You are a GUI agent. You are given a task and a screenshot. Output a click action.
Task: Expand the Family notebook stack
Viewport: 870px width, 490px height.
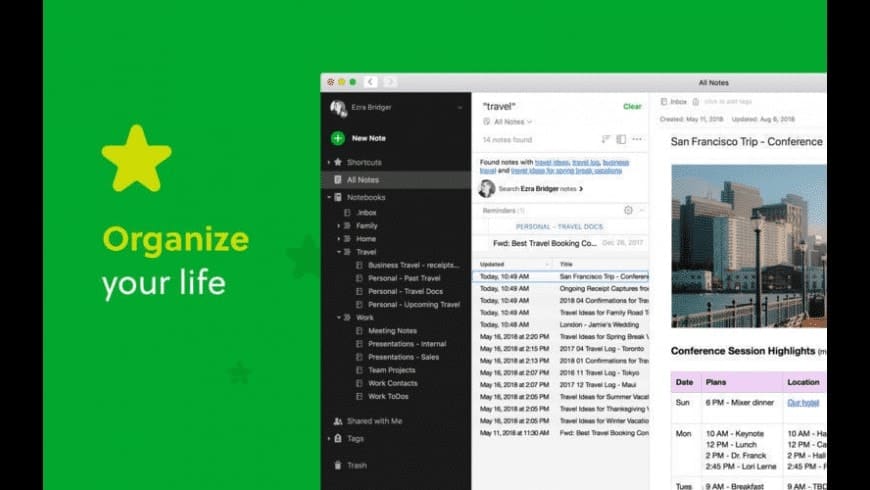[338, 226]
